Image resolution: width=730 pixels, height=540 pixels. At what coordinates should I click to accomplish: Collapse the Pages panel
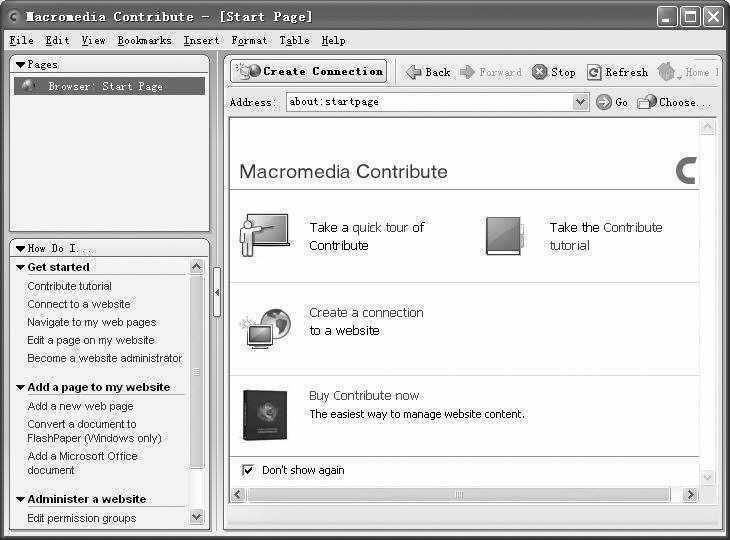click(x=20, y=64)
